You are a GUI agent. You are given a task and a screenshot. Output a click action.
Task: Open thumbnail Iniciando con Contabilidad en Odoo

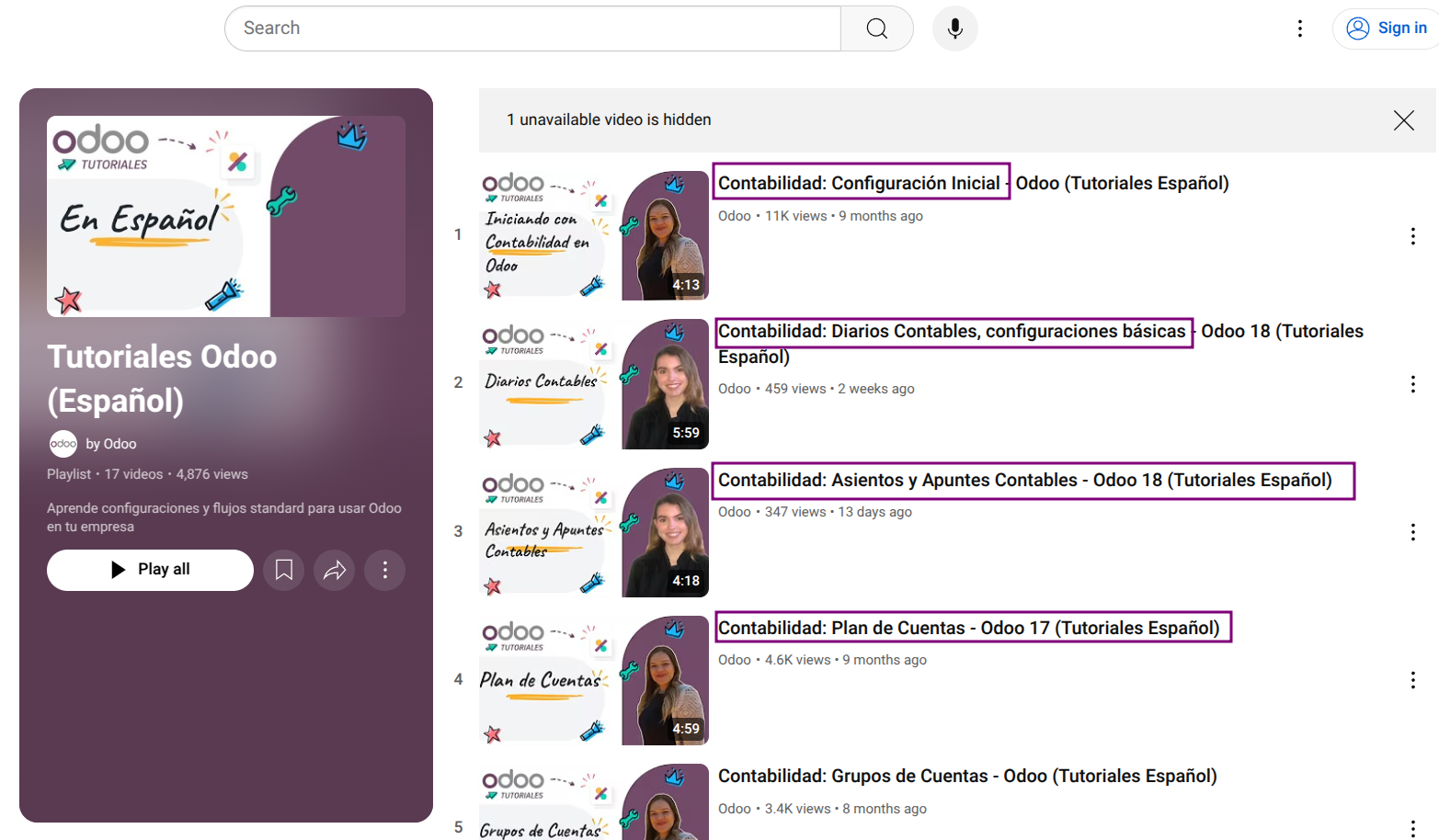(x=594, y=235)
